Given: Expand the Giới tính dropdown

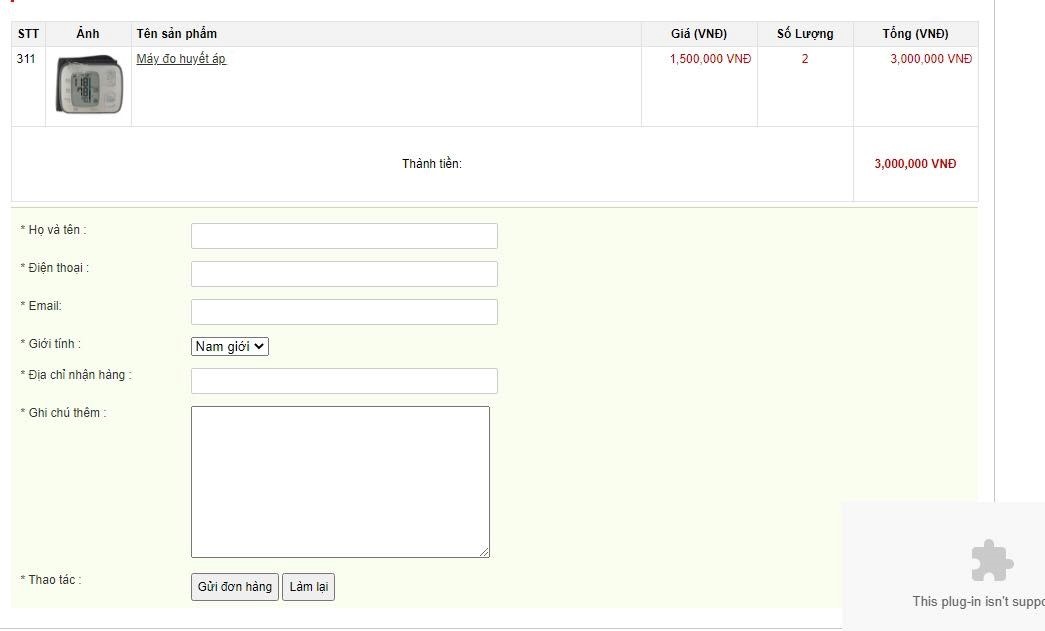Looking at the screenshot, I should tap(230, 347).
